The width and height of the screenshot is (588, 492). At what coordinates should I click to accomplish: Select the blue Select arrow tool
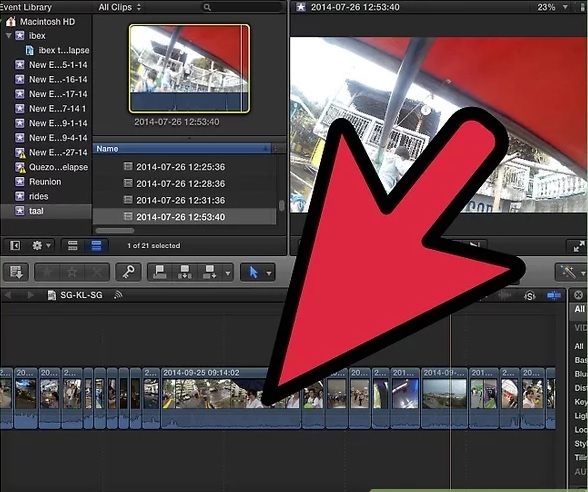[254, 272]
